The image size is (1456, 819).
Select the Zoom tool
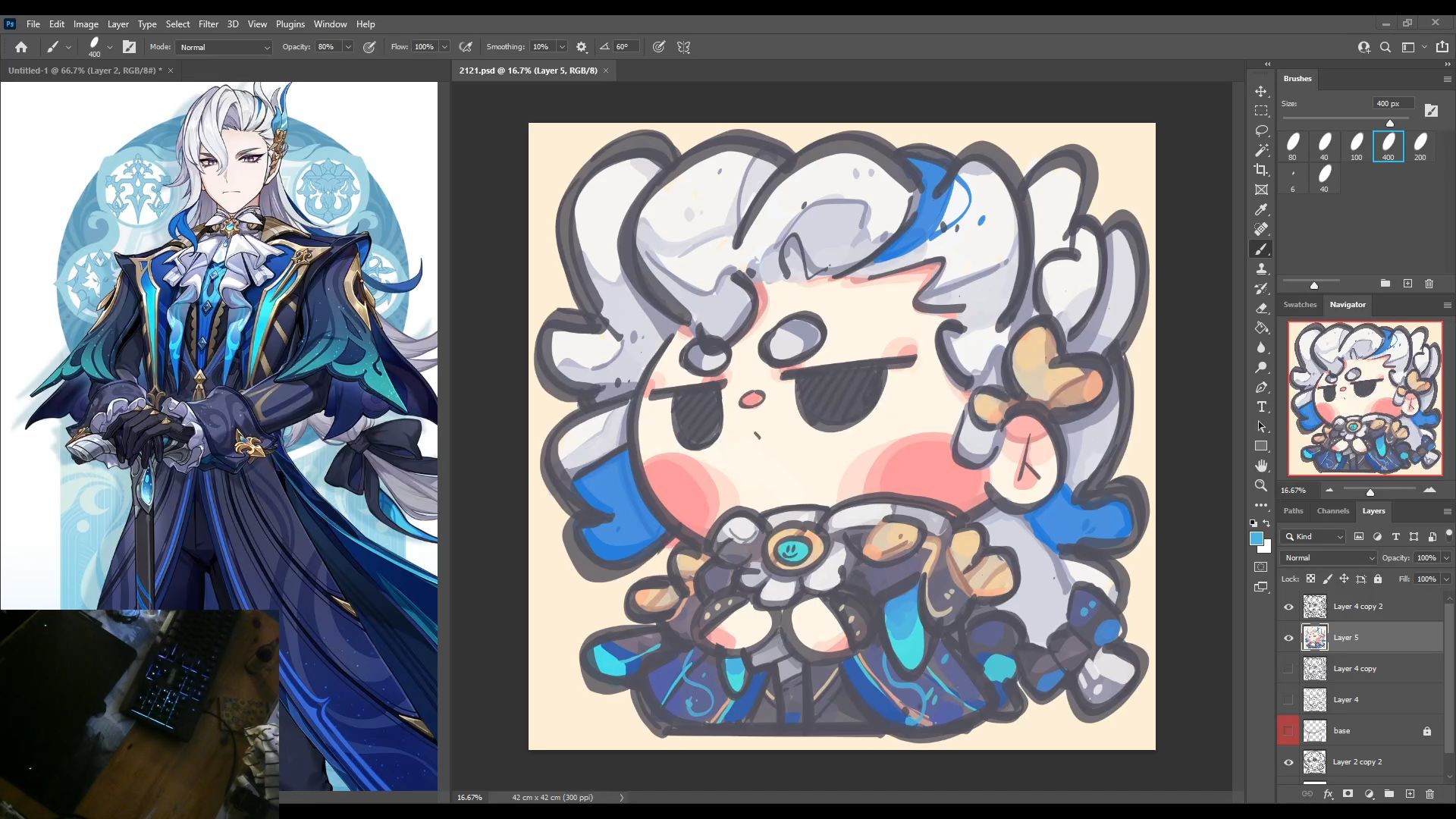[1261, 485]
